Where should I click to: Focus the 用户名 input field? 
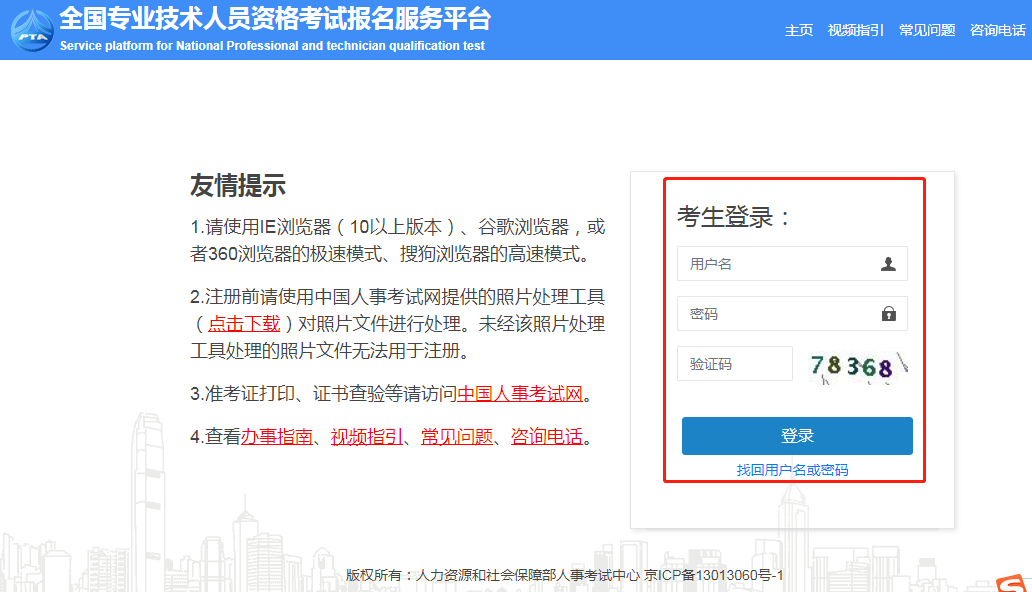click(x=775, y=264)
